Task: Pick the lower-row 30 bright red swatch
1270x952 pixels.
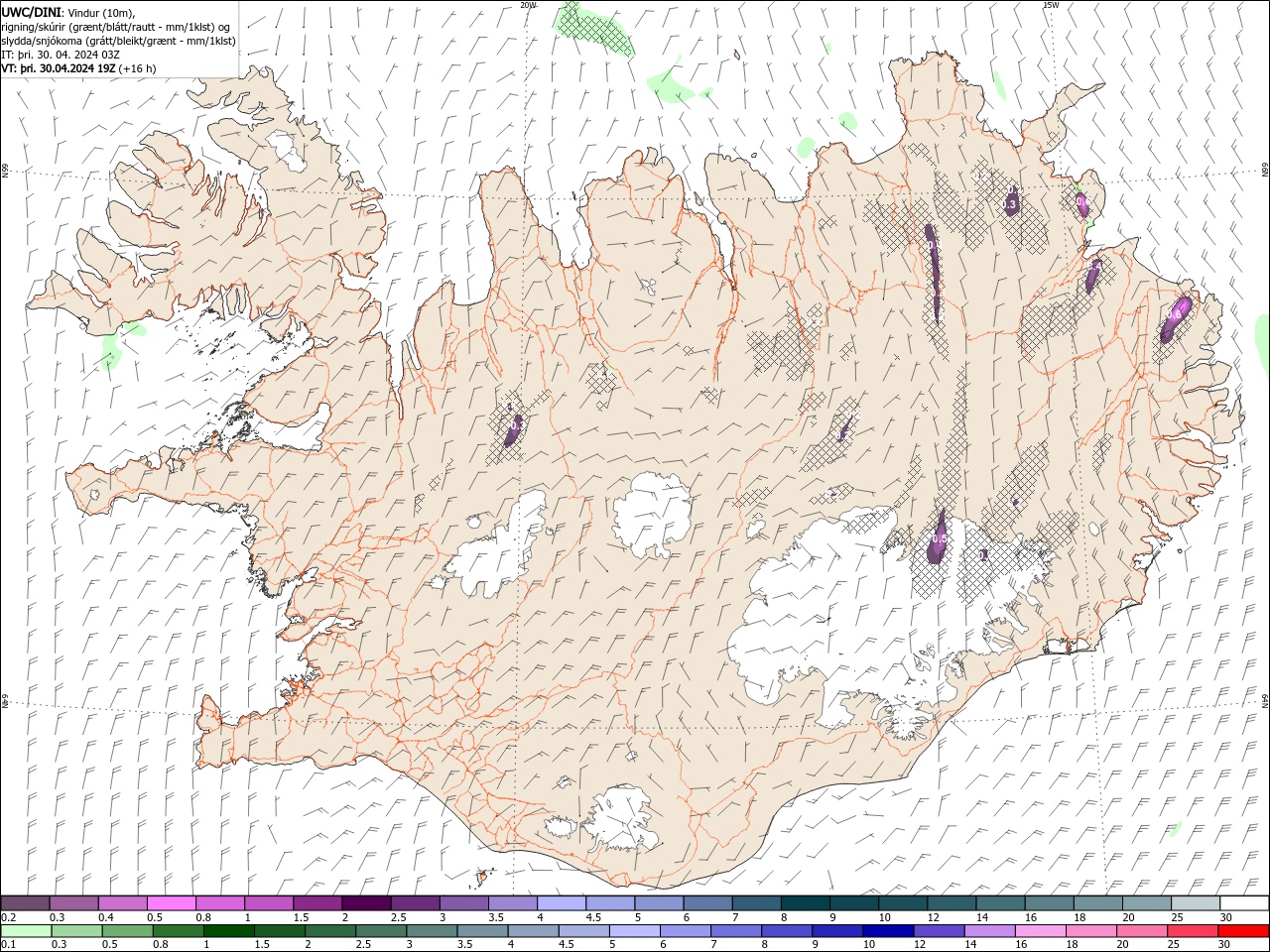Action: (1243, 931)
